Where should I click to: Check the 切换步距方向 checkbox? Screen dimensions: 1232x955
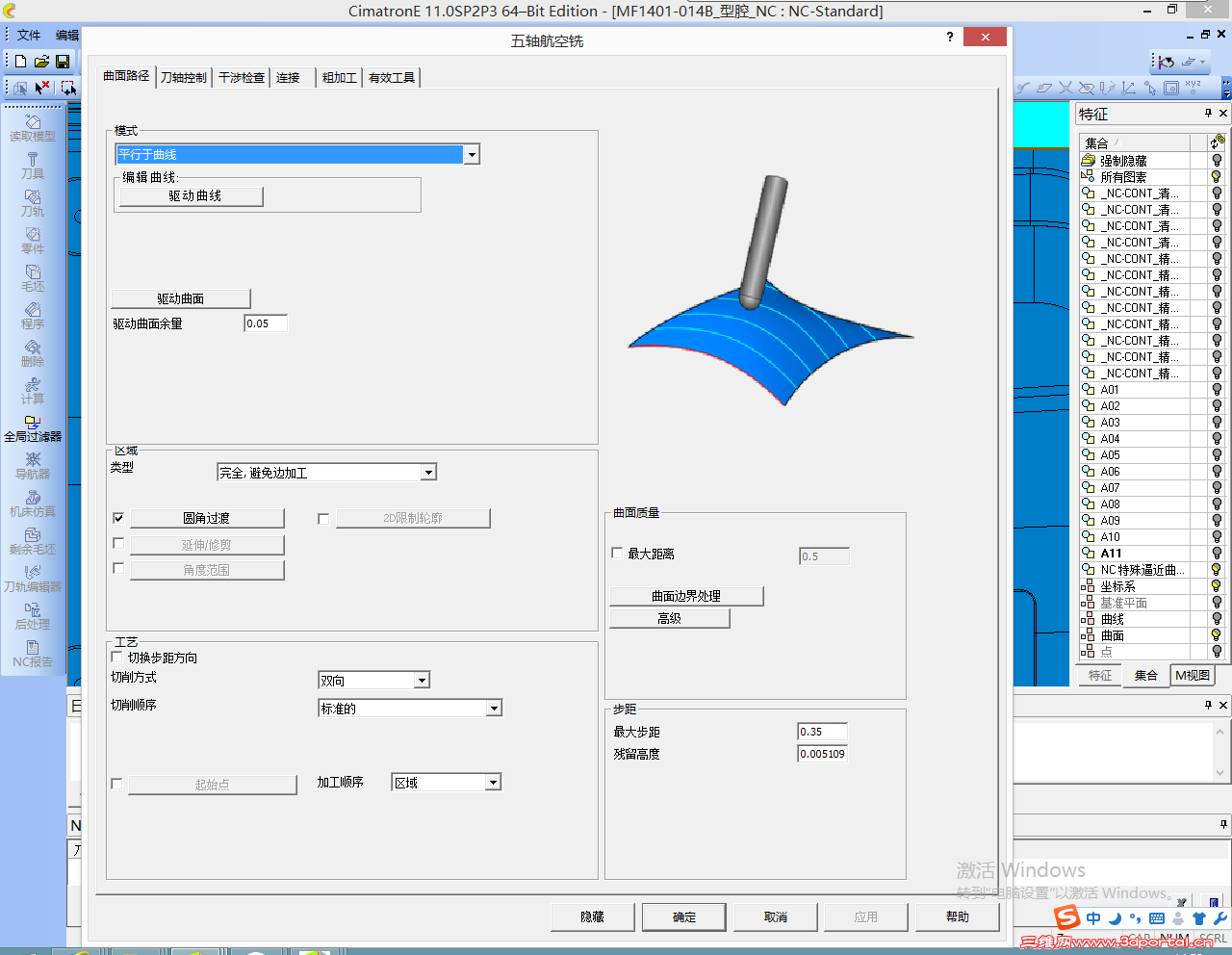pyautogui.click(x=116, y=658)
